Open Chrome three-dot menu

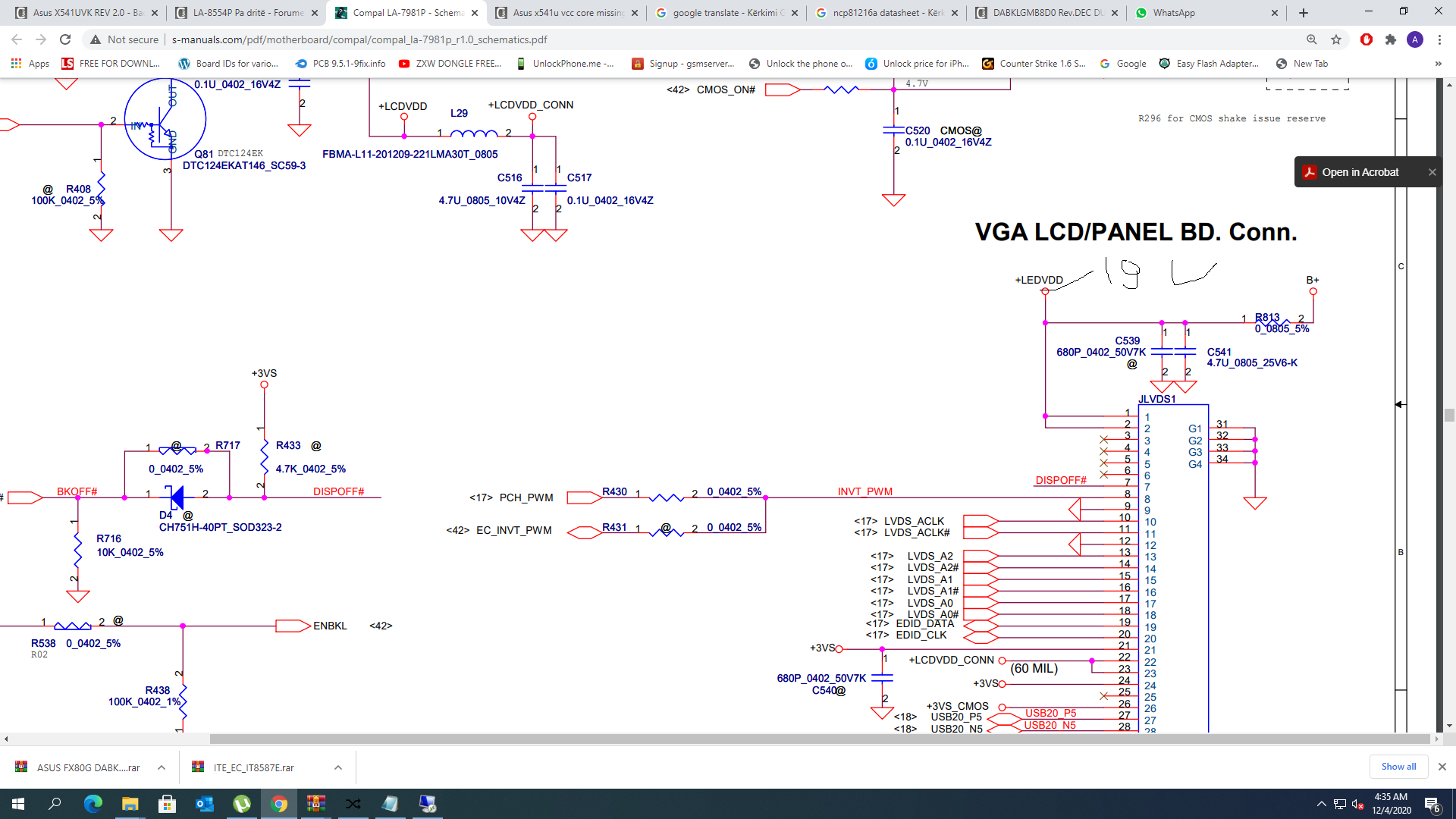click(x=1439, y=39)
